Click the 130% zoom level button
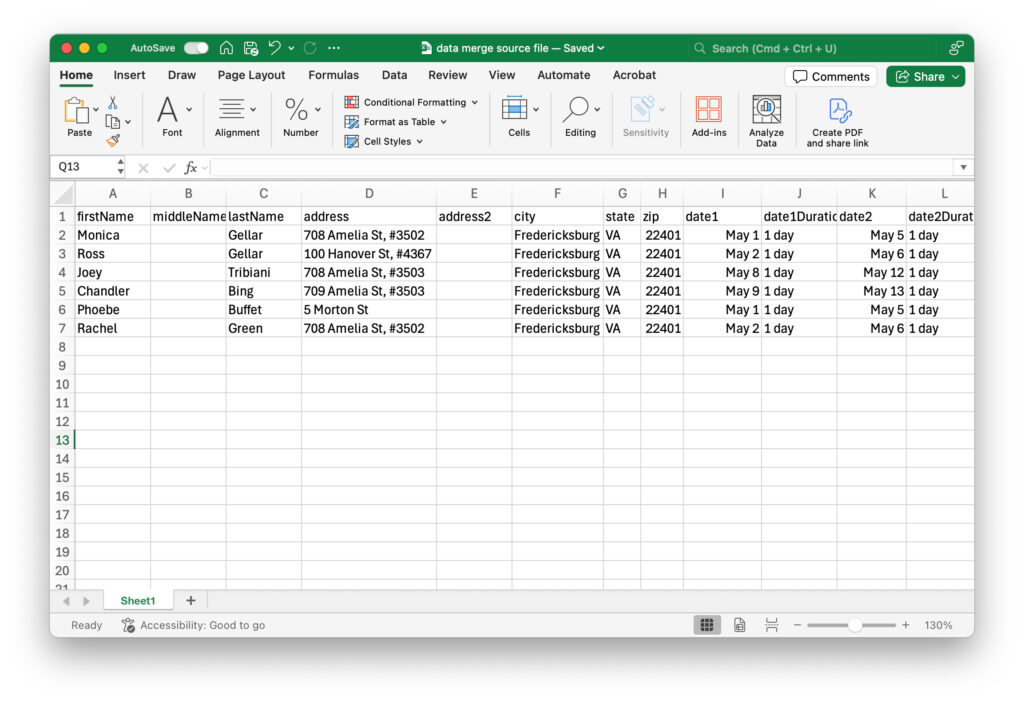Image resolution: width=1024 pixels, height=703 pixels. [x=938, y=625]
